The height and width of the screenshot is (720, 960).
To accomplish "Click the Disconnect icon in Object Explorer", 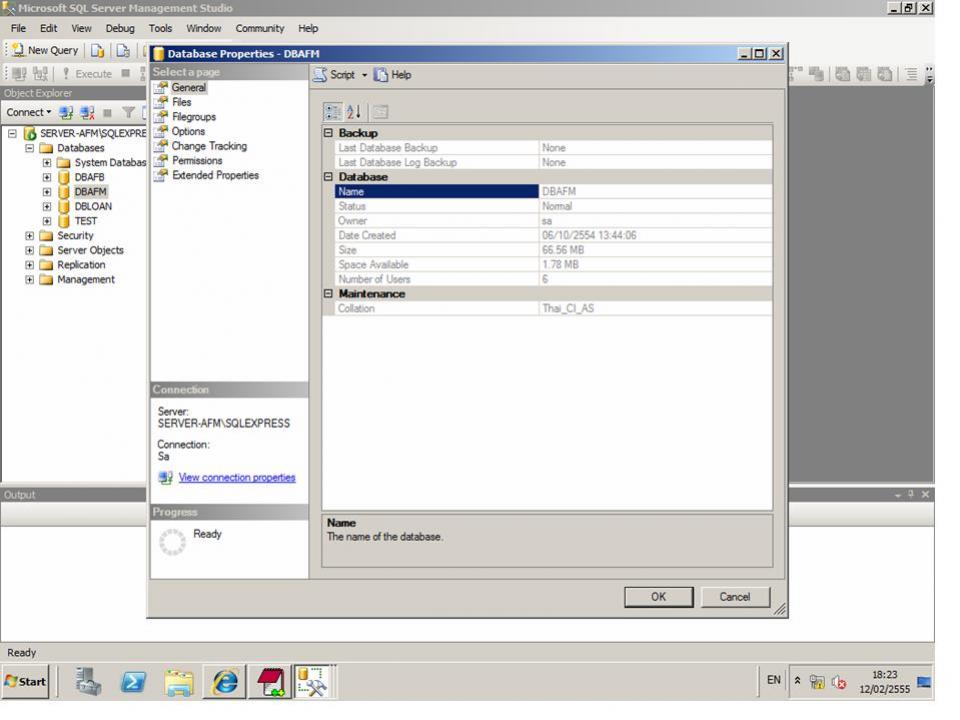I will point(87,113).
